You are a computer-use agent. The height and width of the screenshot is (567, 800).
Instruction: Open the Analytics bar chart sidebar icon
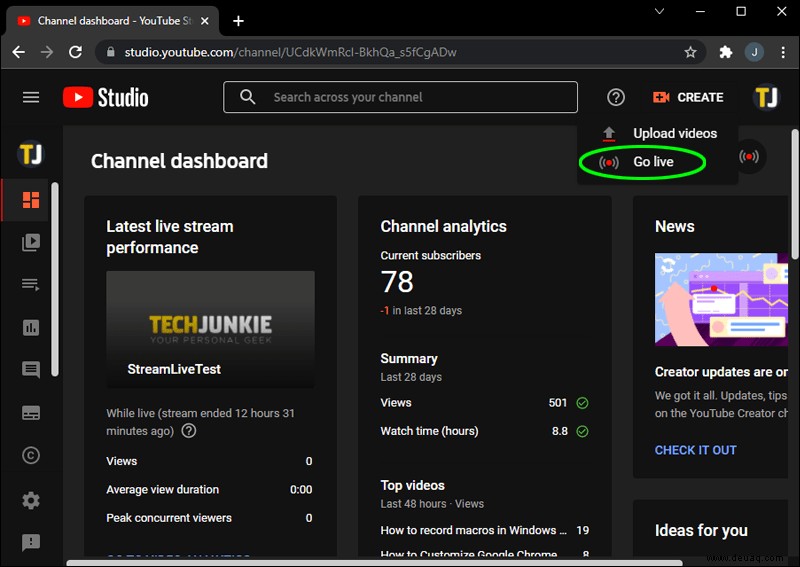point(31,327)
